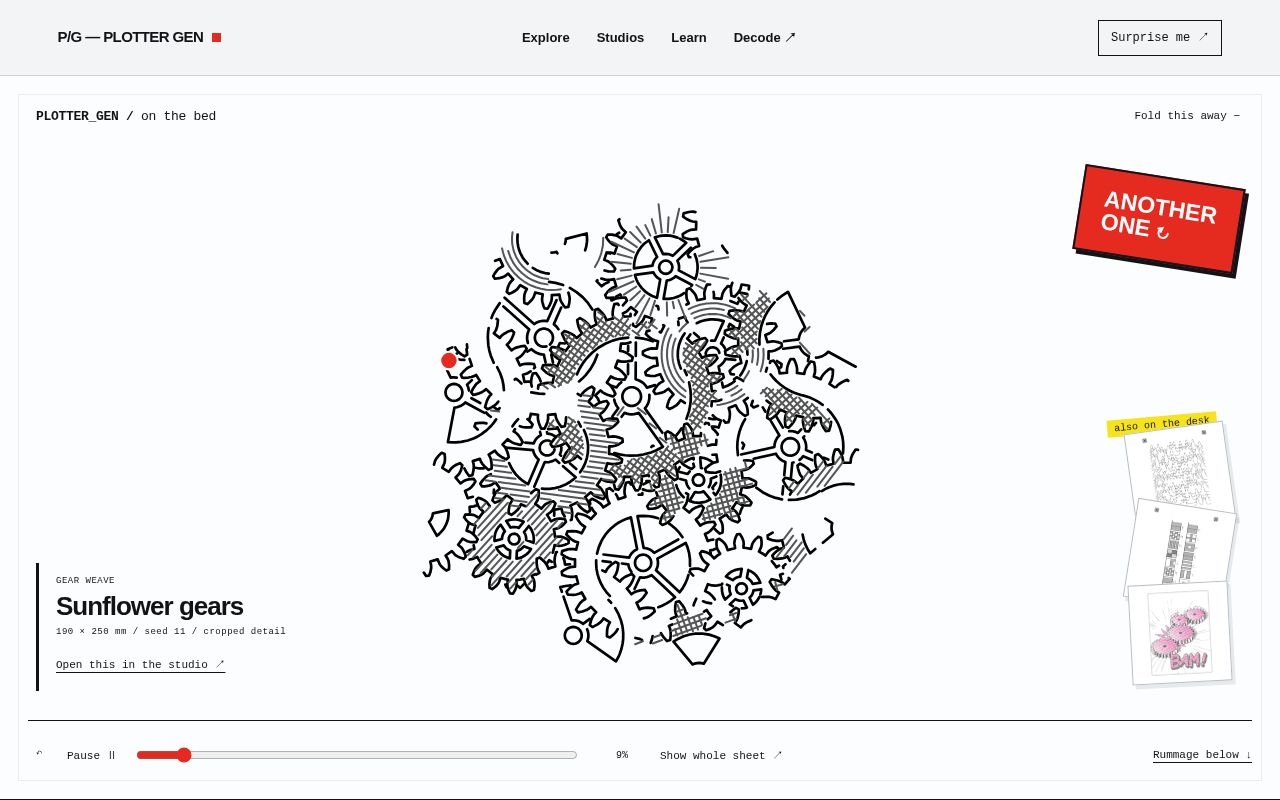Click the 190 × 250 mm seed details
This screenshot has height=800, width=1280.
click(x=171, y=632)
